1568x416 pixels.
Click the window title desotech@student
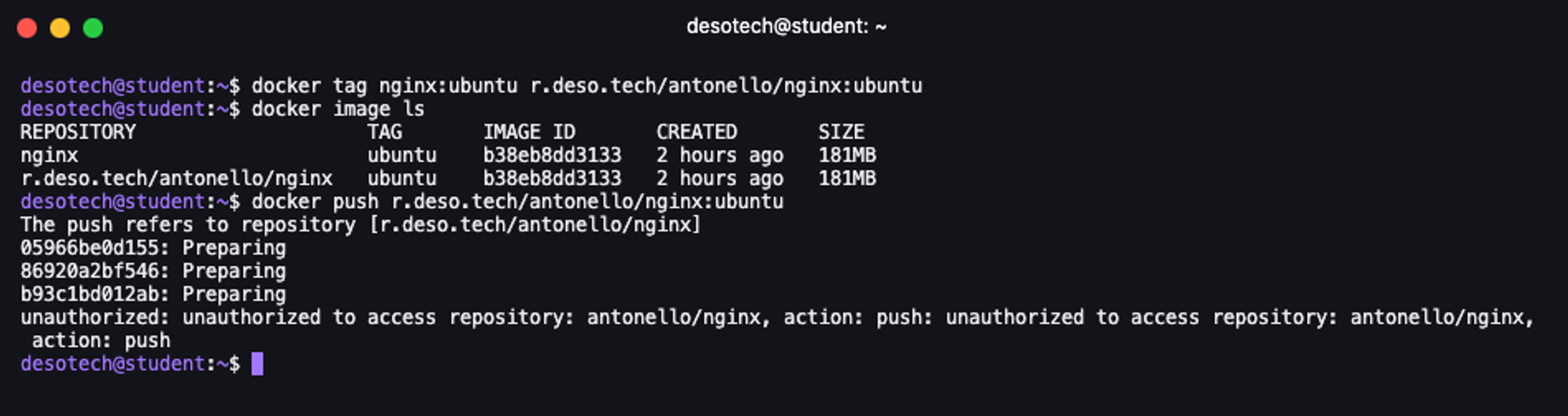(x=786, y=26)
